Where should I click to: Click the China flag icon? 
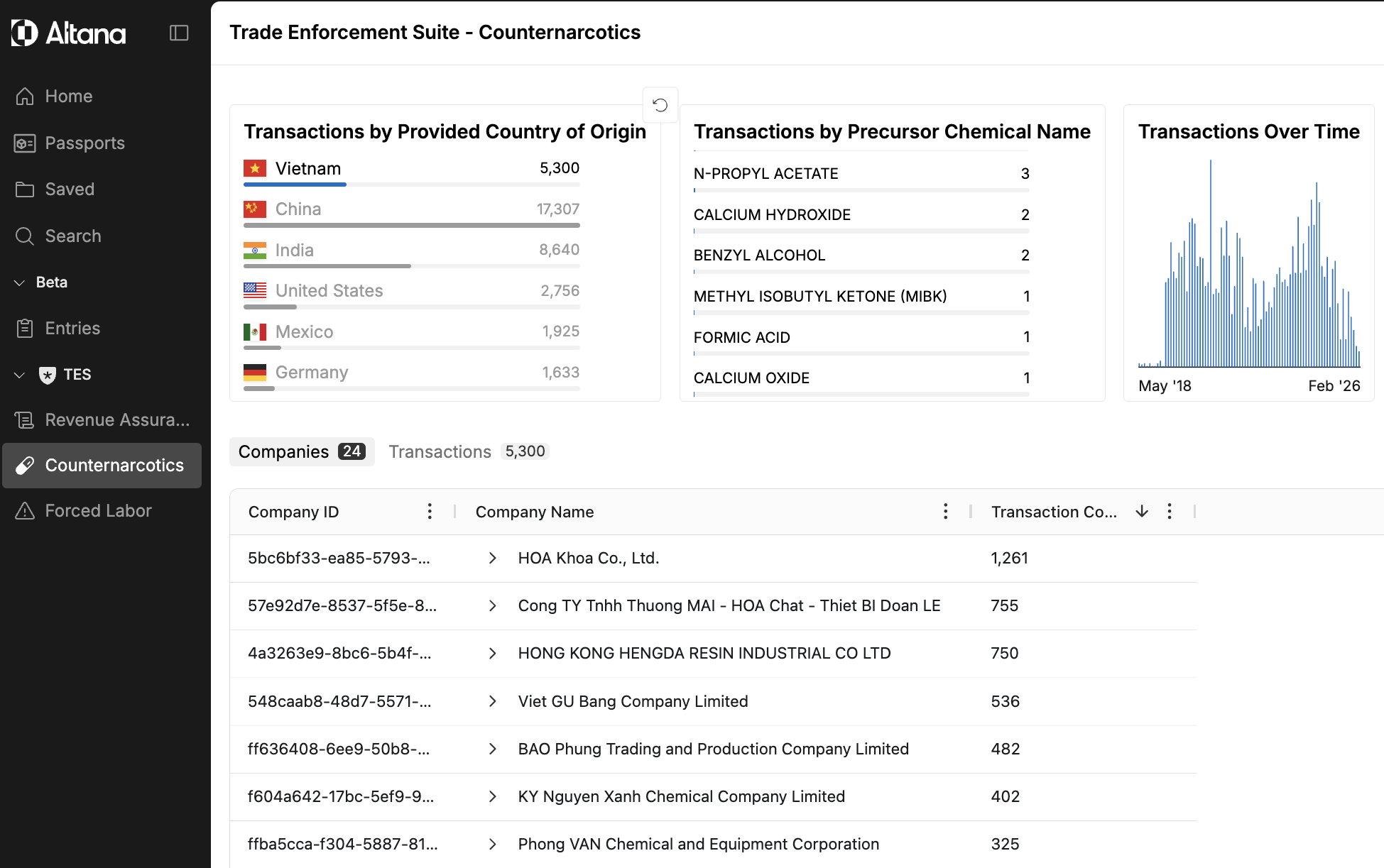tap(255, 209)
